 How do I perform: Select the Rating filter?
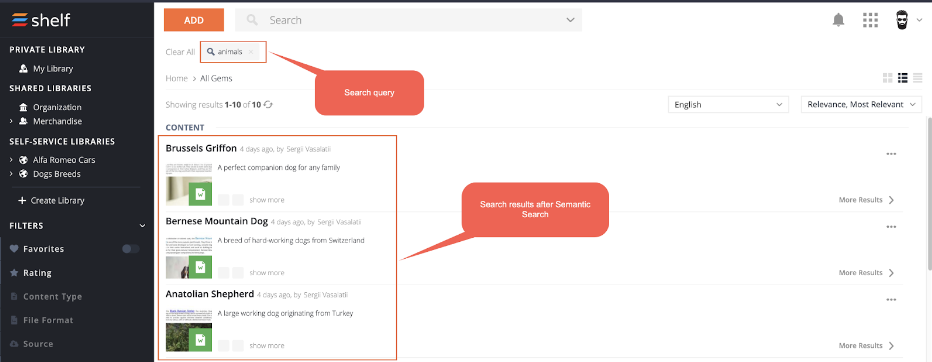[37, 273]
